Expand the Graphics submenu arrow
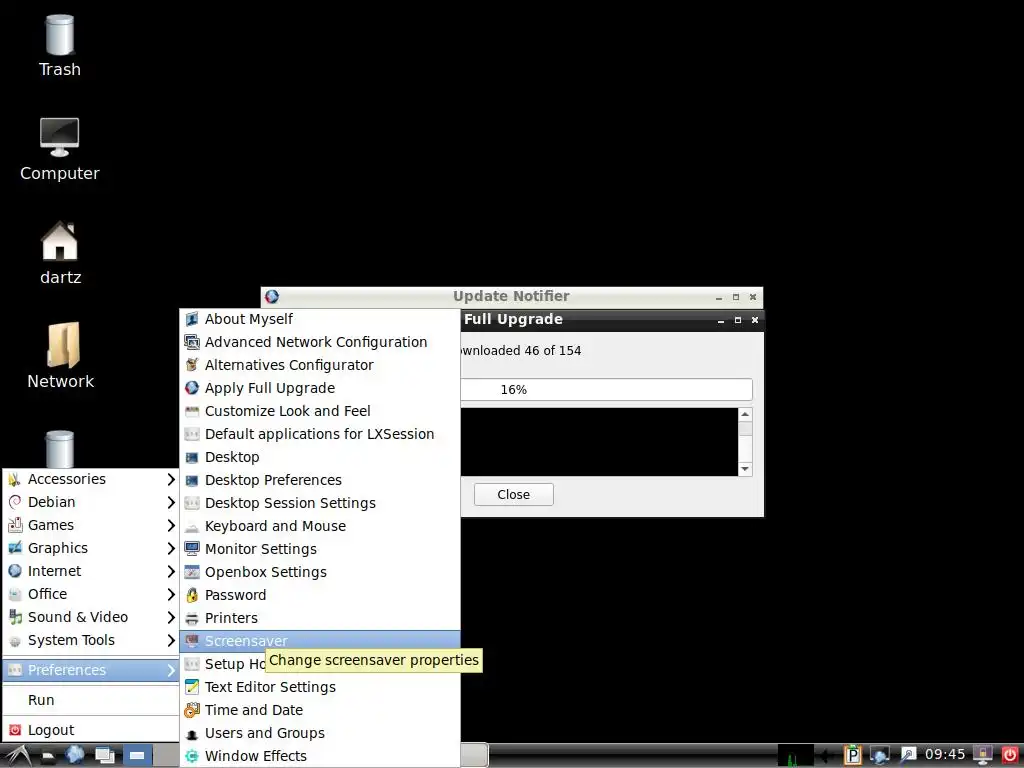The image size is (1024, 768). [170, 548]
